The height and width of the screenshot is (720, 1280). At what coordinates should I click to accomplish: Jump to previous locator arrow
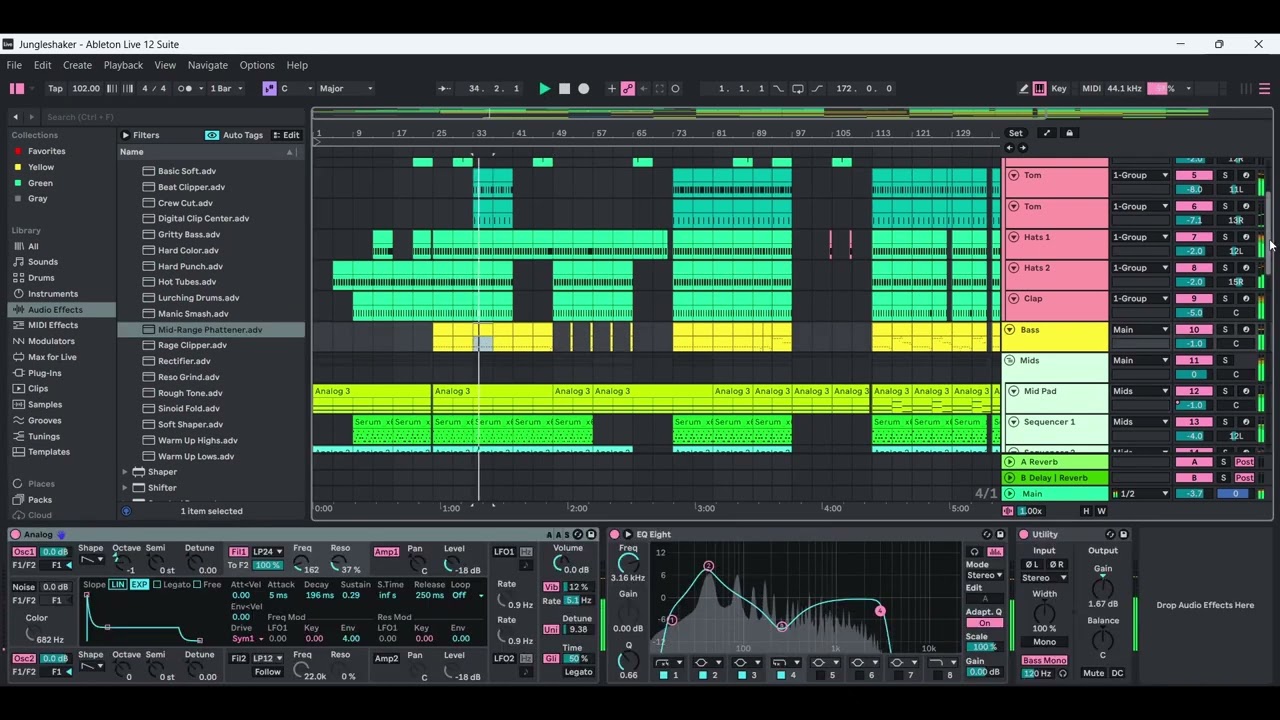1009,148
